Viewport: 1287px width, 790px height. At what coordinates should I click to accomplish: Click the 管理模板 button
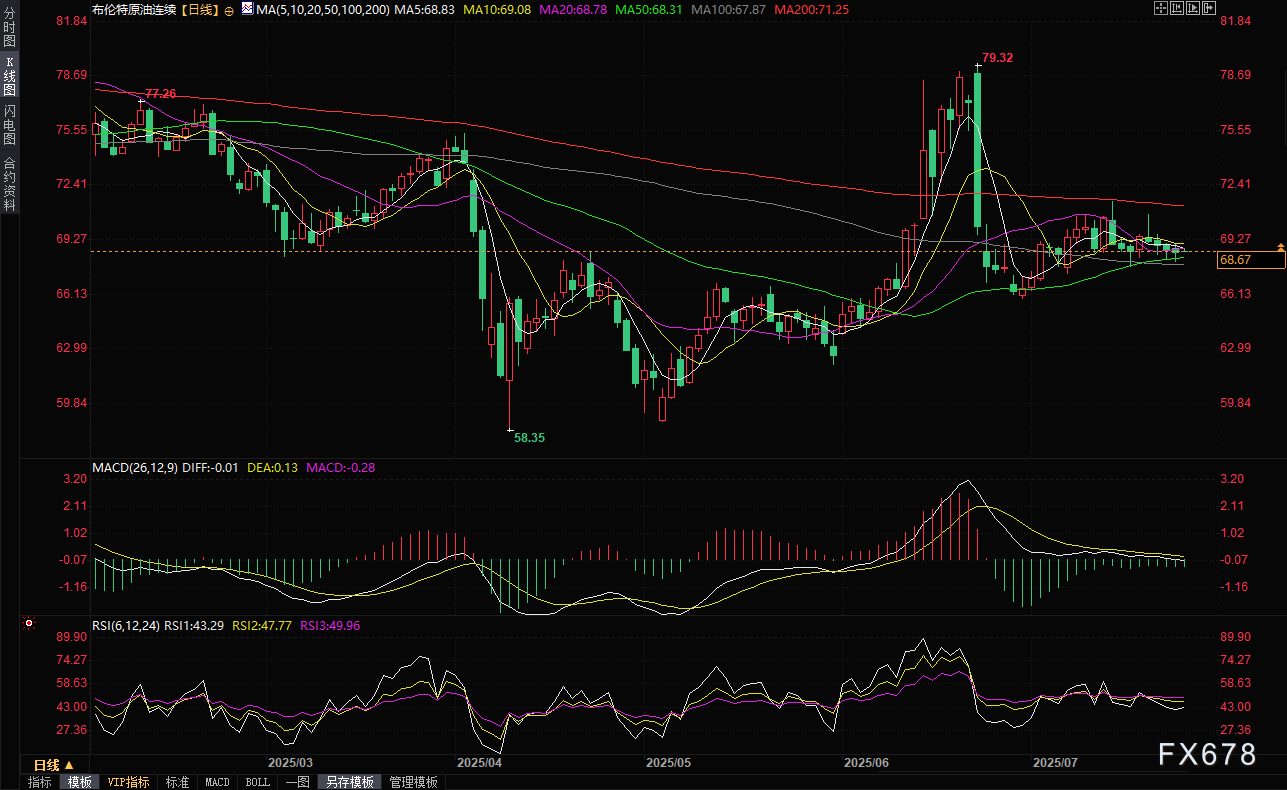(x=413, y=782)
